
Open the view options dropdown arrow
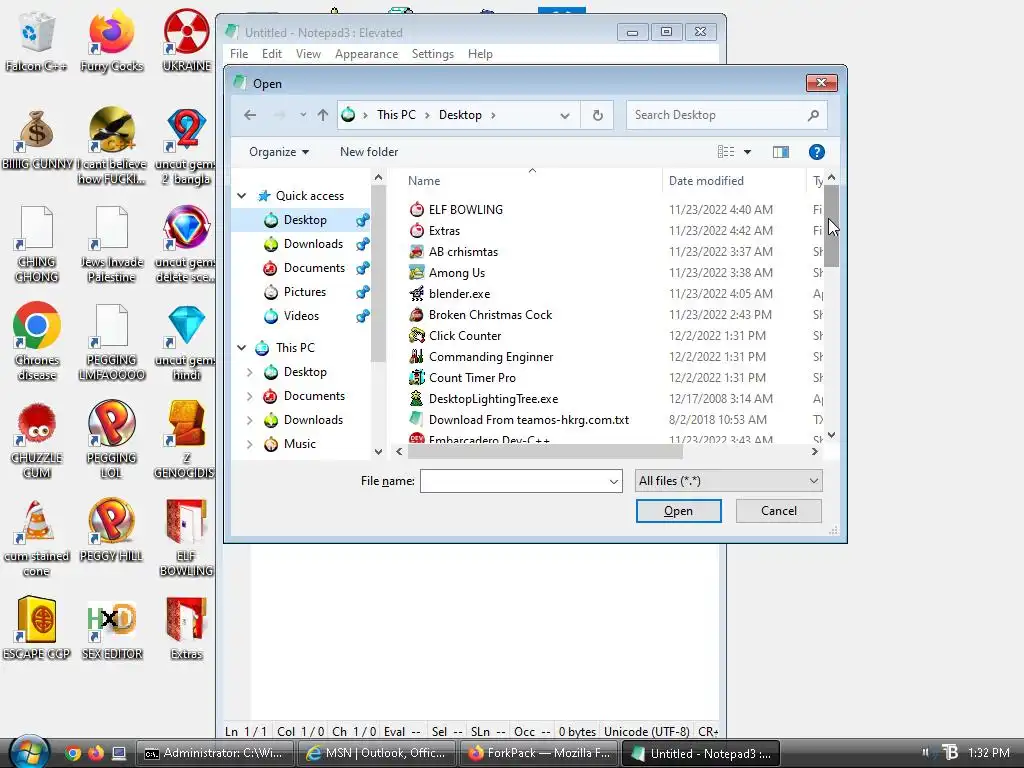tap(747, 152)
